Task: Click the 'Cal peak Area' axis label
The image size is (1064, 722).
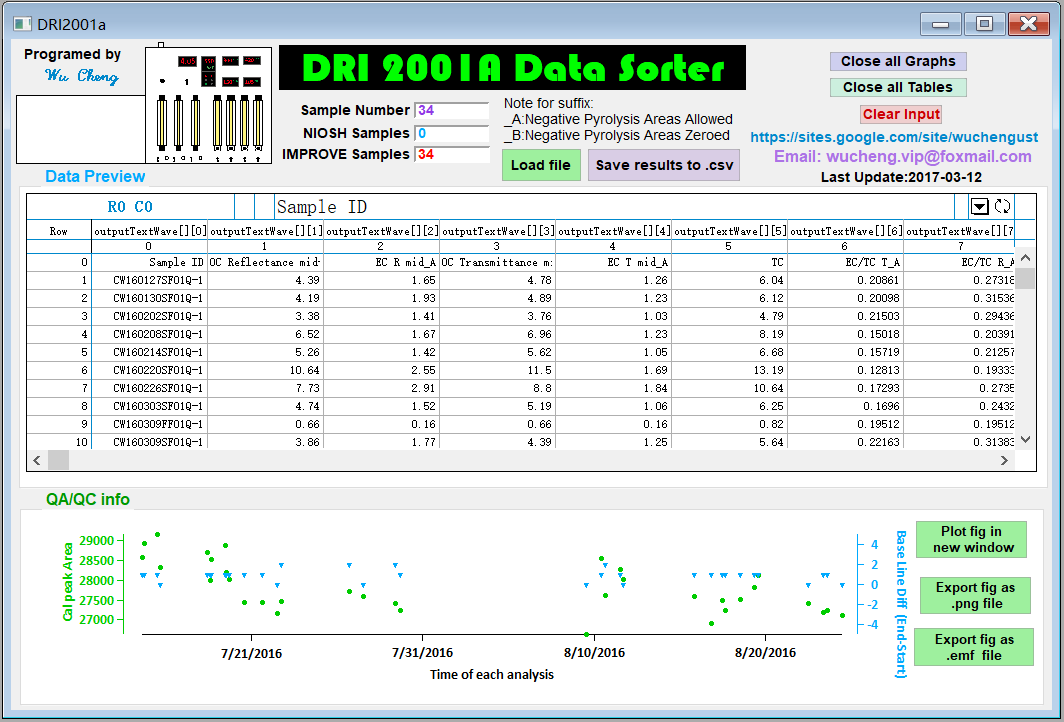Action: click(68, 582)
